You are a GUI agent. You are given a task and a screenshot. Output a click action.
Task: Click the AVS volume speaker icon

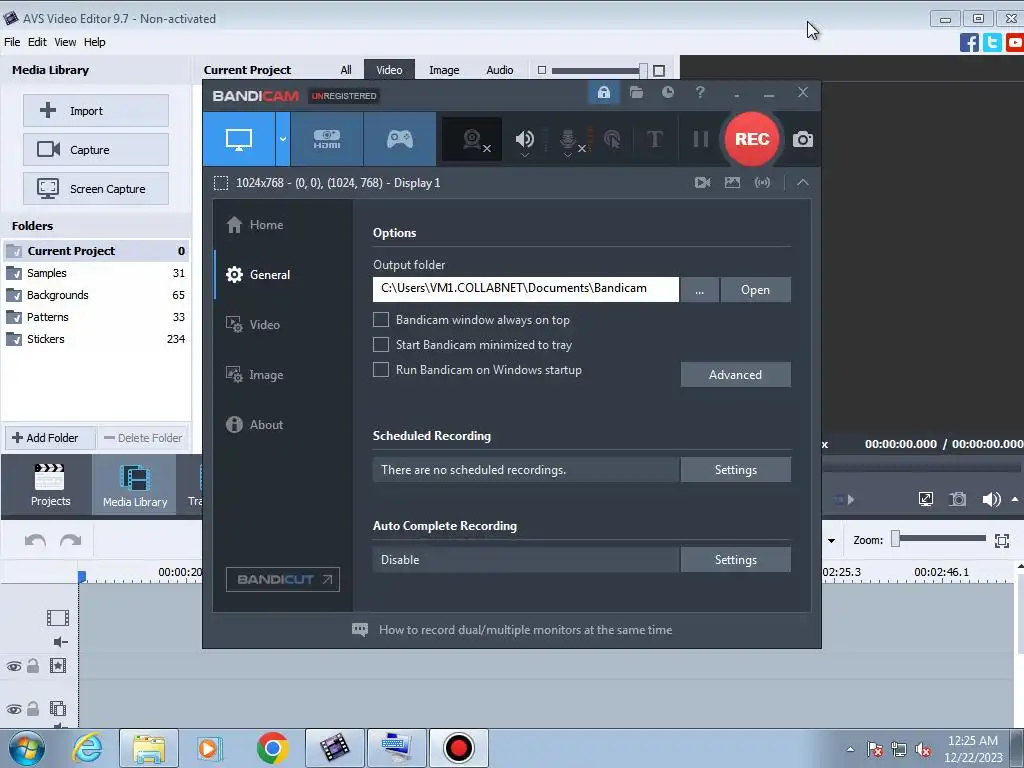pyautogui.click(x=991, y=500)
